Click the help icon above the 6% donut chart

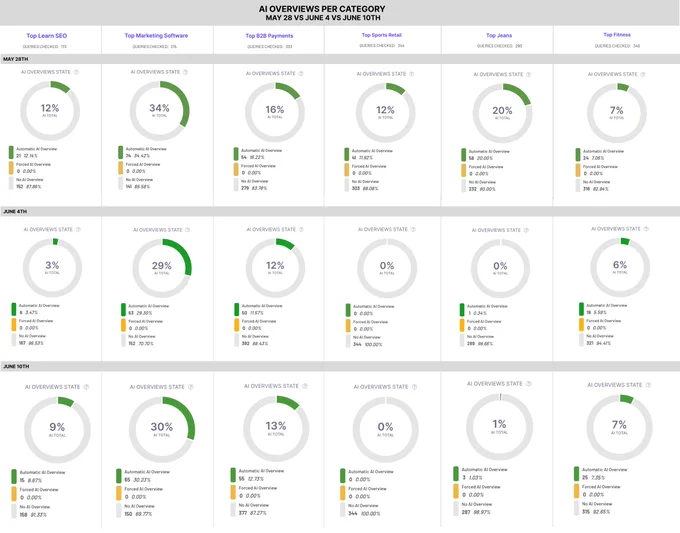pos(646,229)
